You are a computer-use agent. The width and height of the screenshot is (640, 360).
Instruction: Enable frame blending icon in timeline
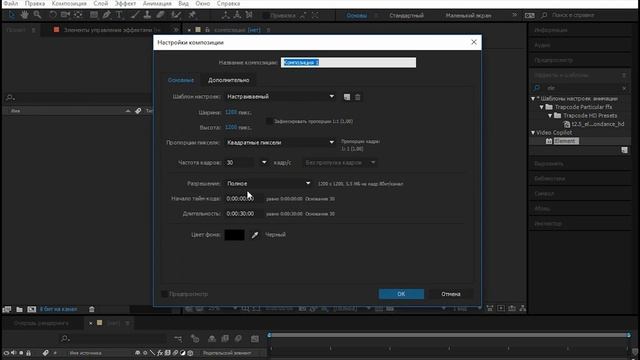225,339
